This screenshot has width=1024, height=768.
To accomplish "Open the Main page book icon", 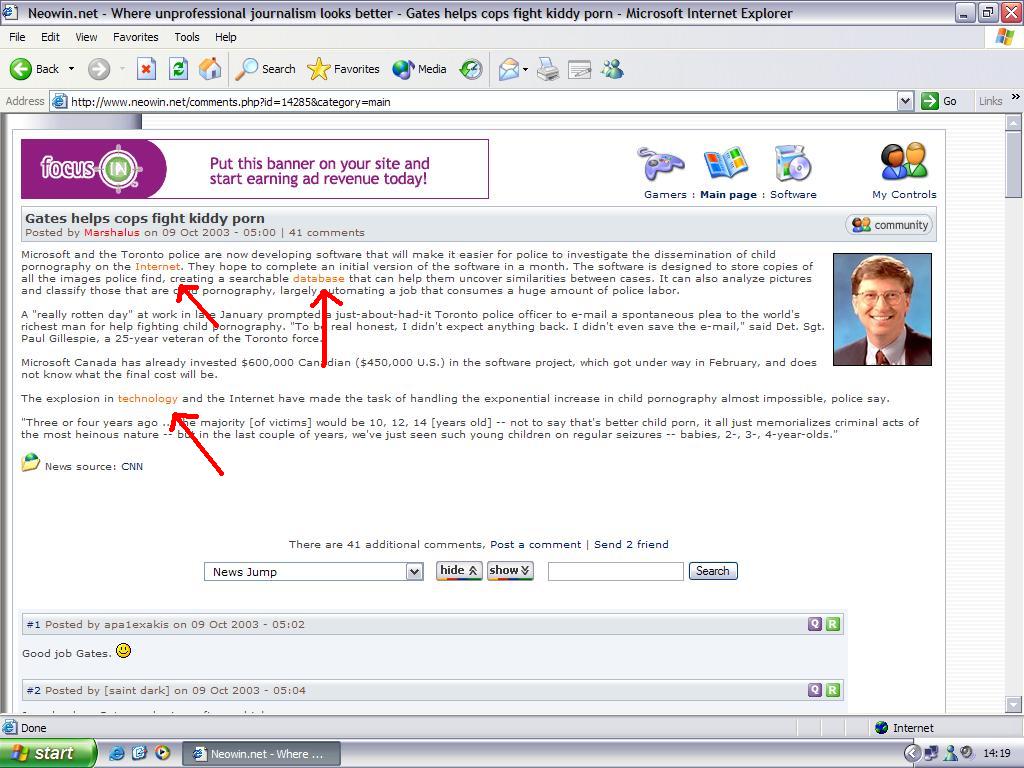I will [726, 163].
